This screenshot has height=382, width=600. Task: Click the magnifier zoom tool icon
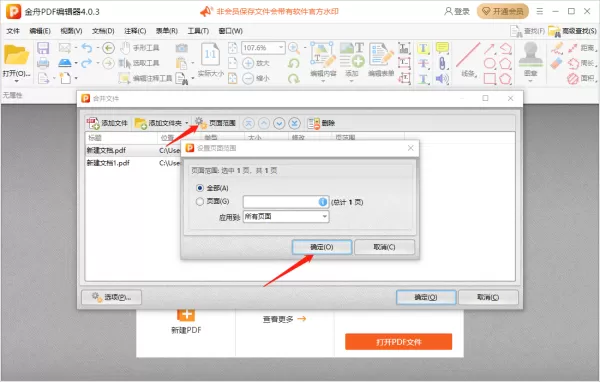pos(293,48)
